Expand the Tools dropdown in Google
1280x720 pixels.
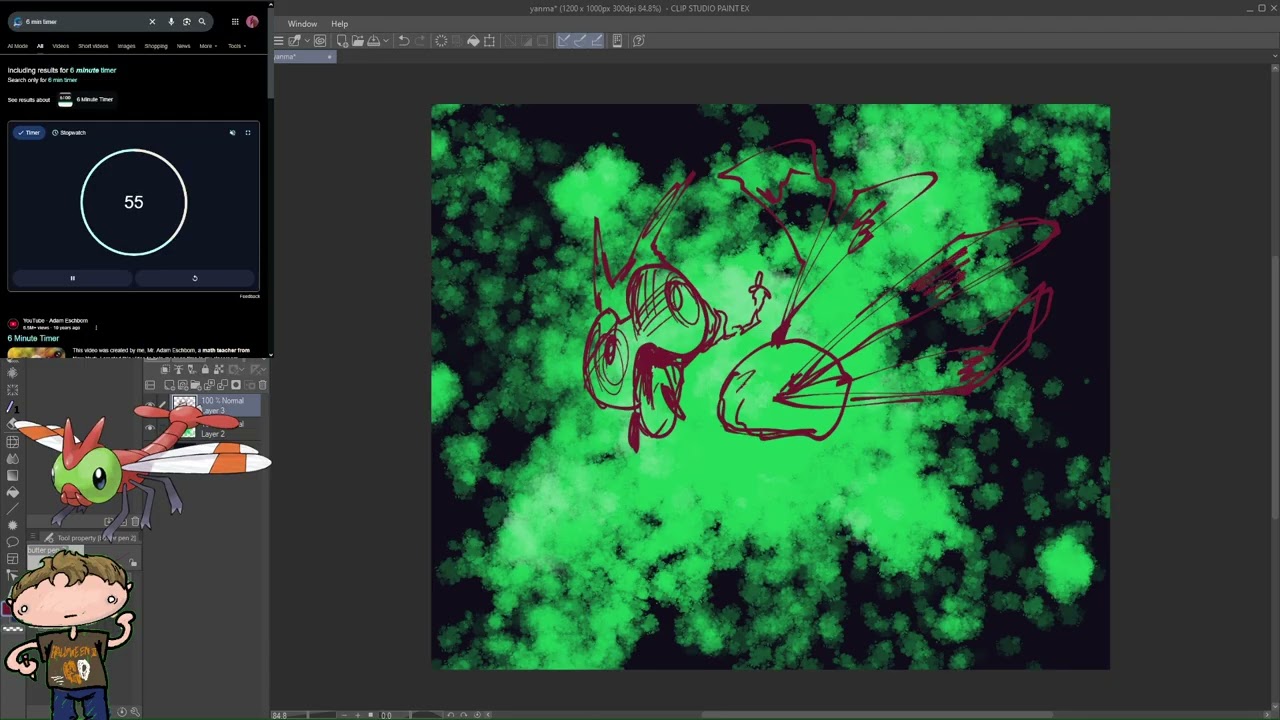236,46
